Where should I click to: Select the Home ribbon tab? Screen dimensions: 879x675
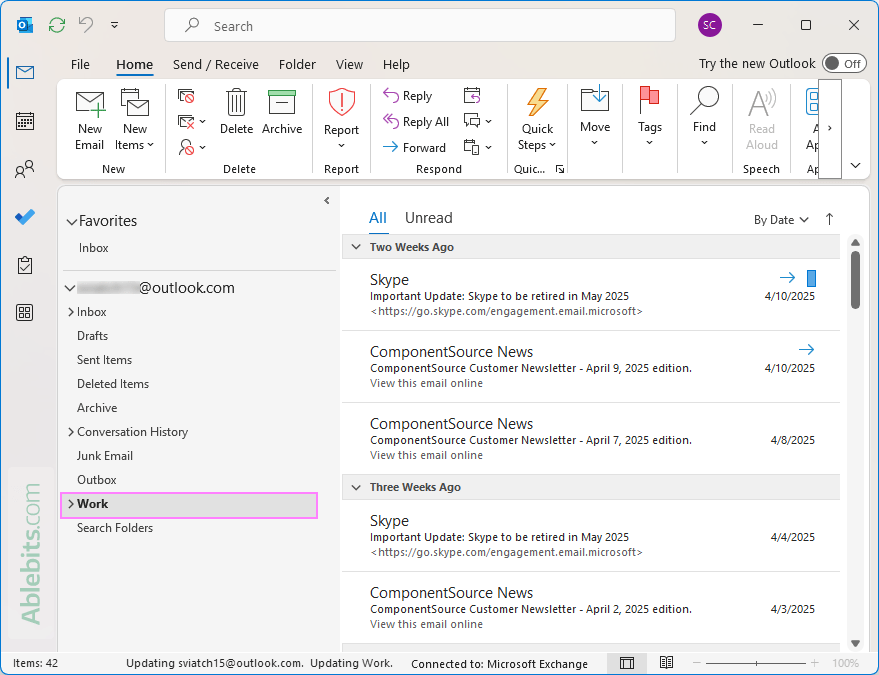(135, 64)
